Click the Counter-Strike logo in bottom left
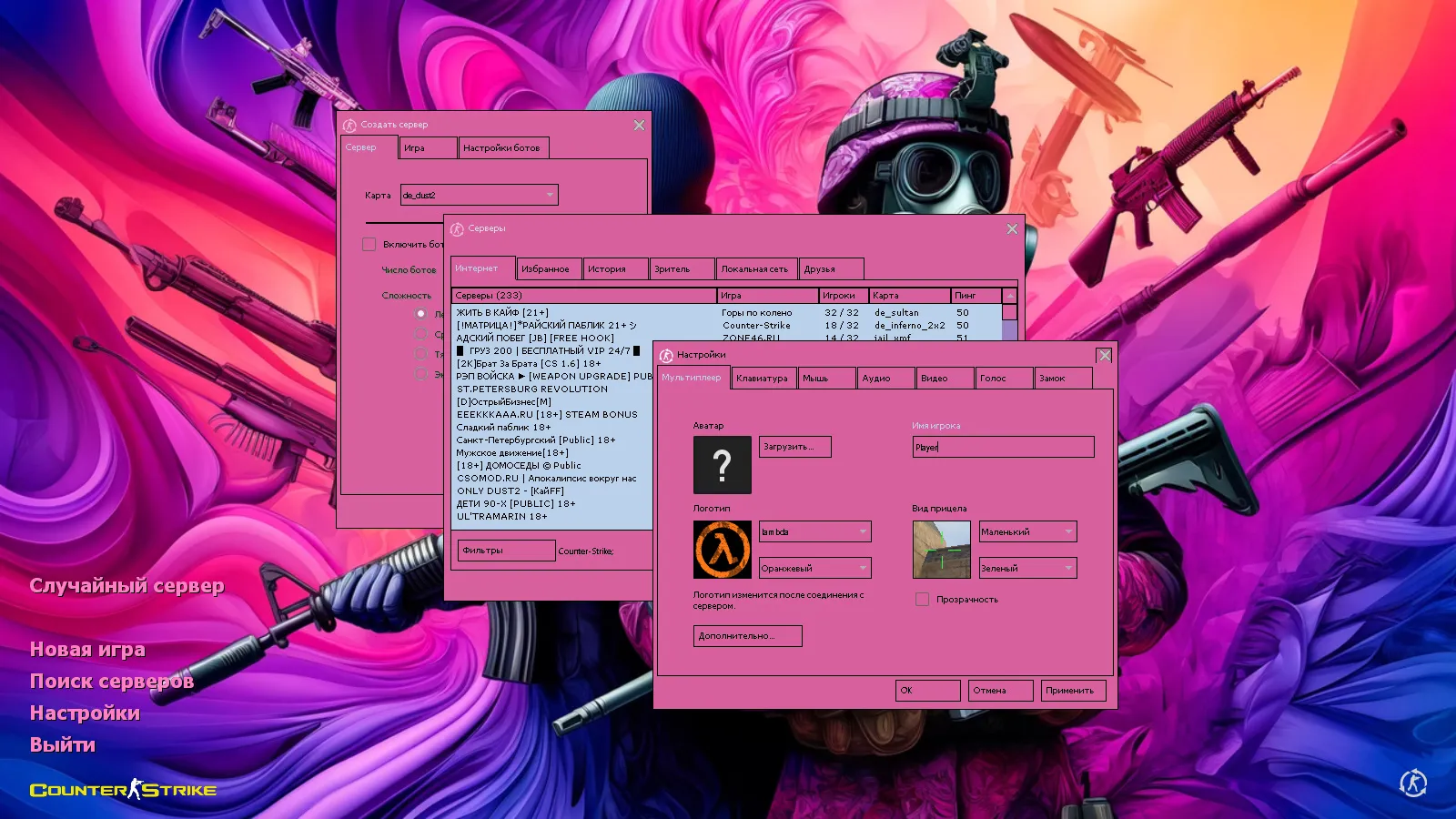 pyautogui.click(x=123, y=790)
